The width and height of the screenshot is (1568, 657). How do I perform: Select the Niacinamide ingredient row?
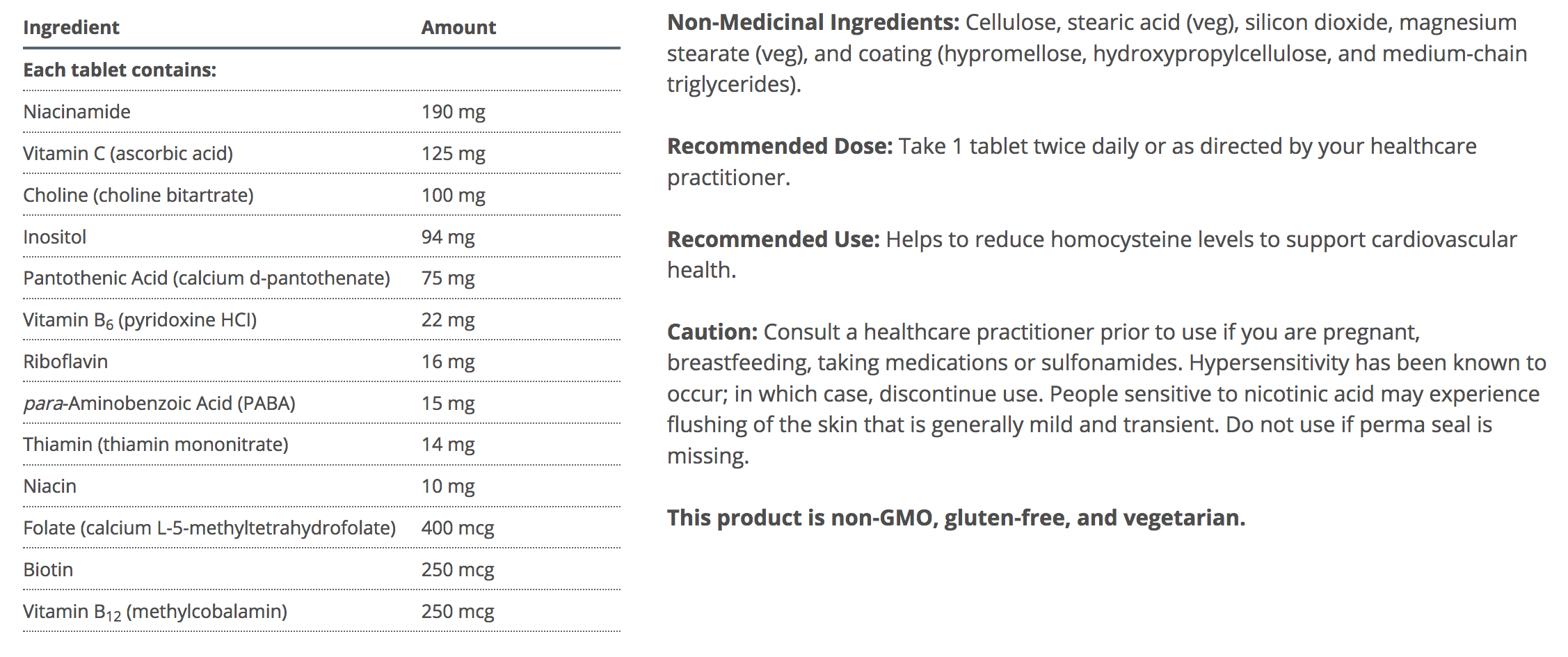click(x=77, y=112)
